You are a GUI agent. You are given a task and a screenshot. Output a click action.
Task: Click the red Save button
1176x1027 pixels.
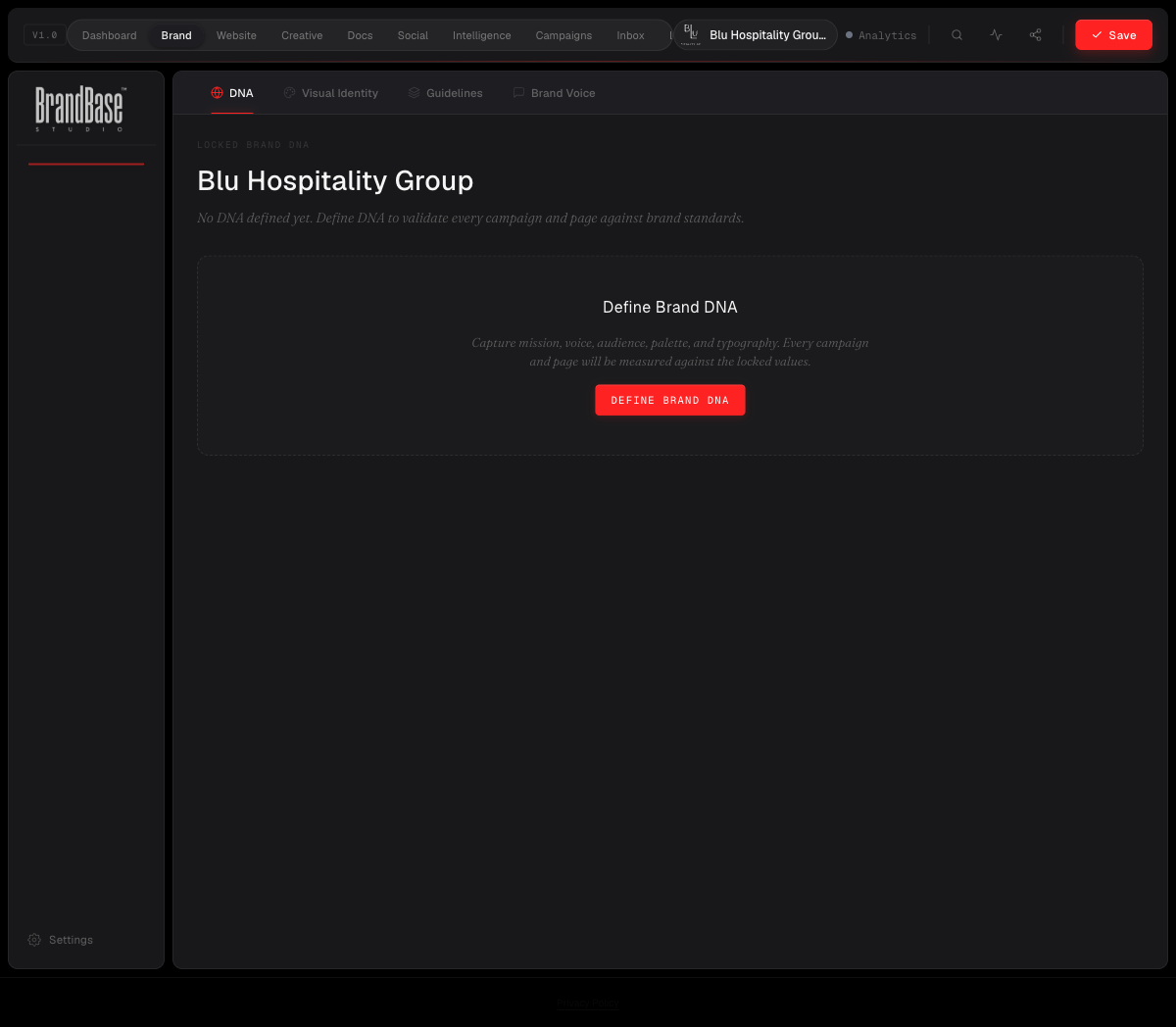pyautogui.click(x=1113, y=35)
